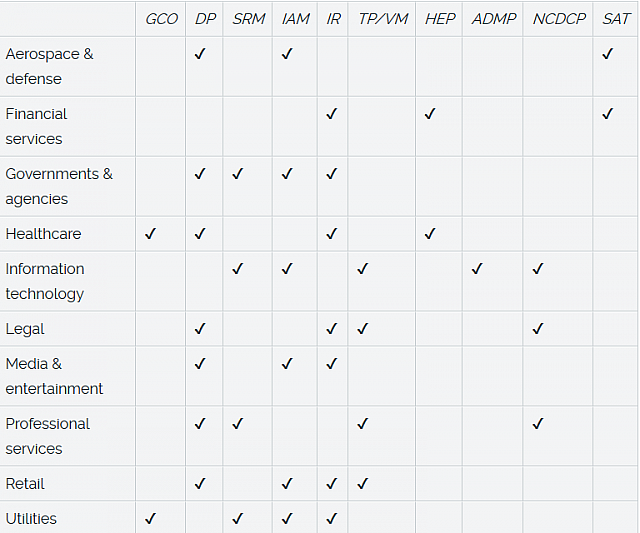Click the Retail TP/VM checkmark

coord(362,484)
